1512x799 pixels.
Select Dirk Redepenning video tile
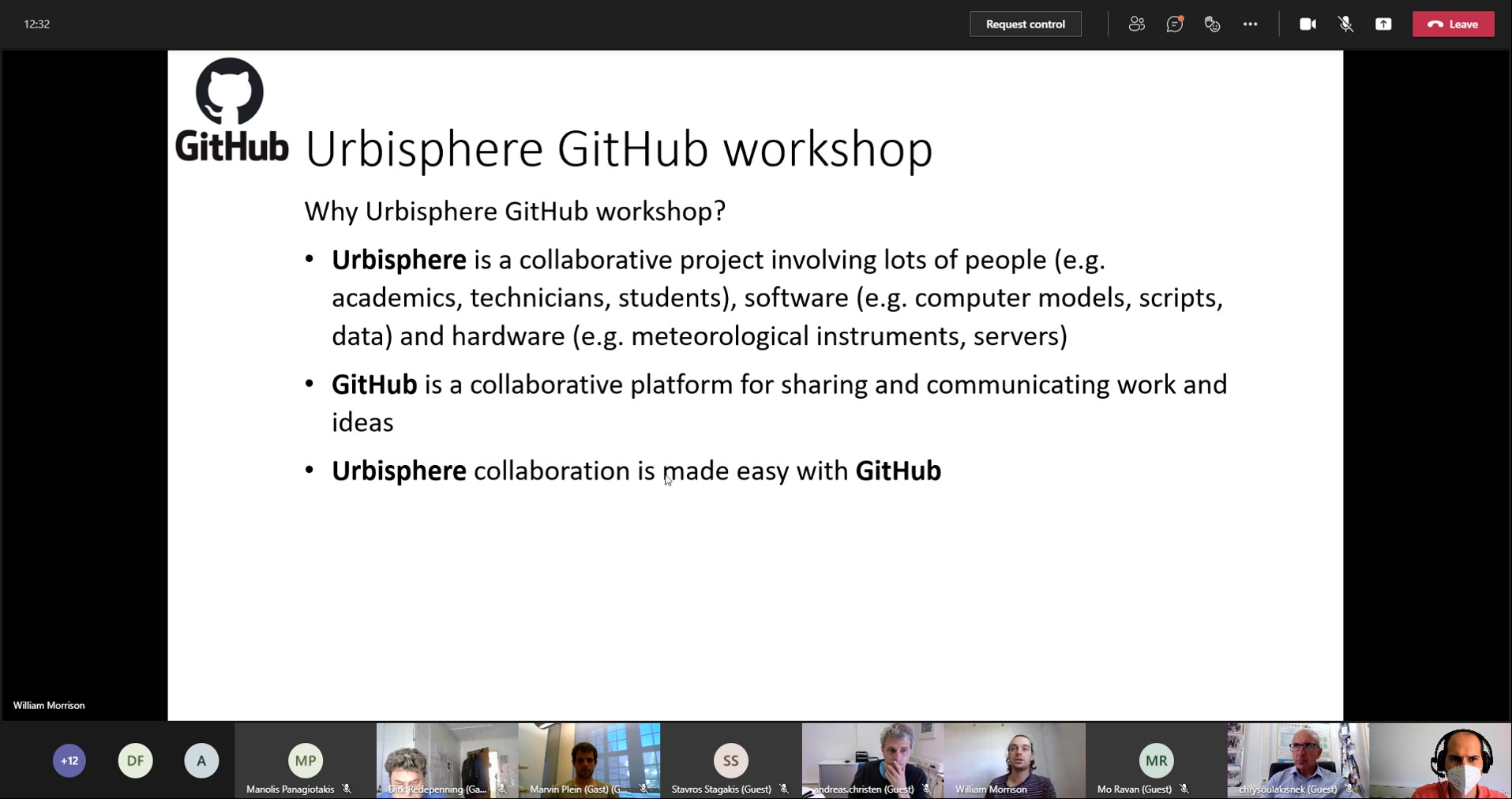click(447, 760)
